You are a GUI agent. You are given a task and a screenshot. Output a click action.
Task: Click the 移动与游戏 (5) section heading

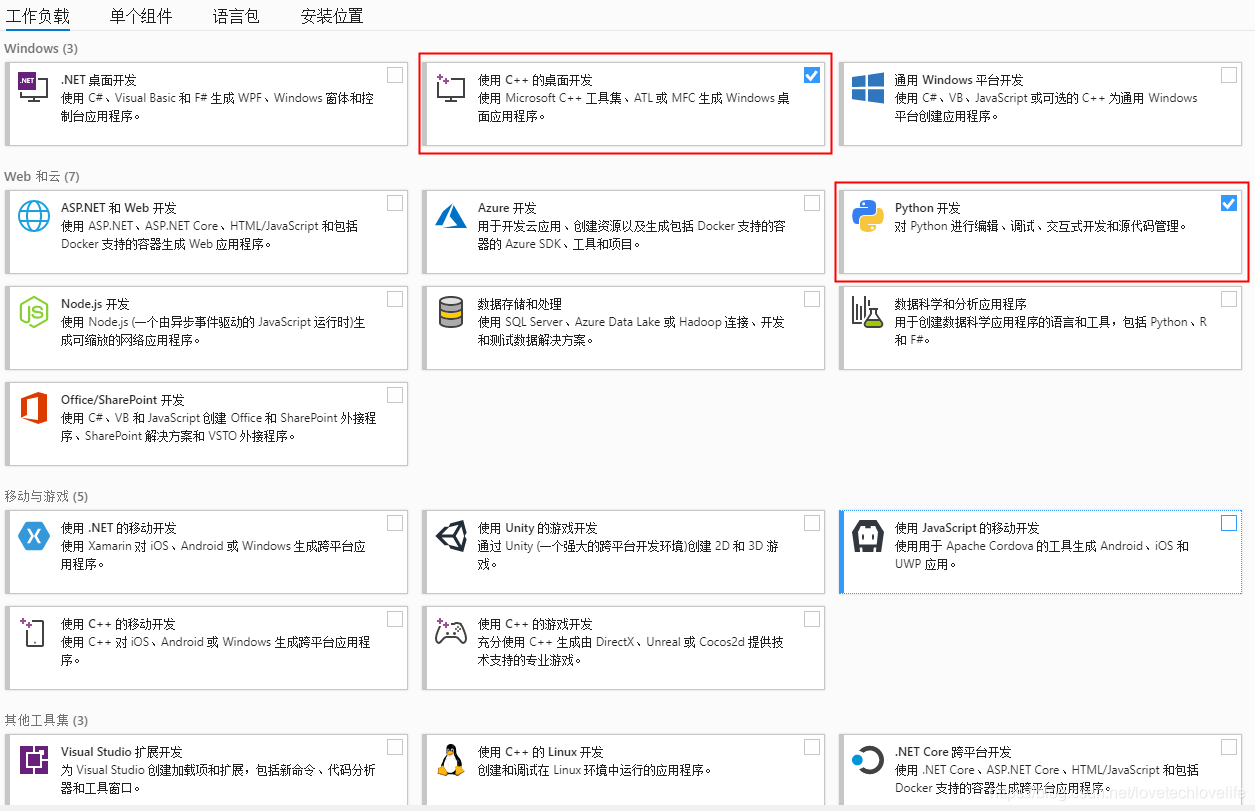point(46,496)
